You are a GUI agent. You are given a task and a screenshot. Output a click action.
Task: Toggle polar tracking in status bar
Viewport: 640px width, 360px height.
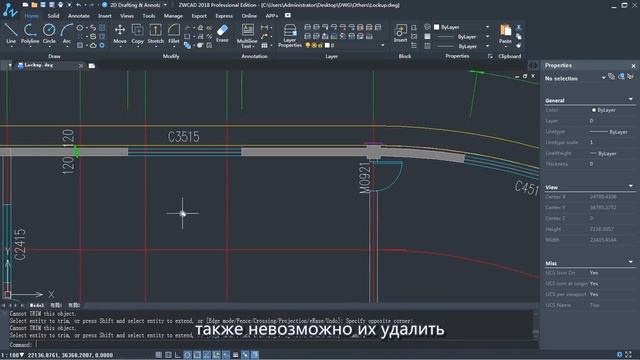(187, 355)
